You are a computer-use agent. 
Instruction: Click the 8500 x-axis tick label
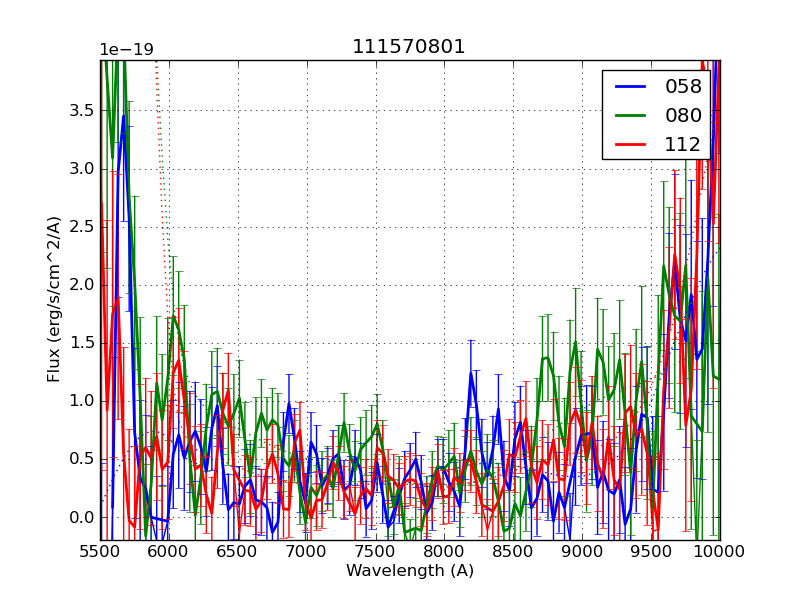tap(513, 551)
